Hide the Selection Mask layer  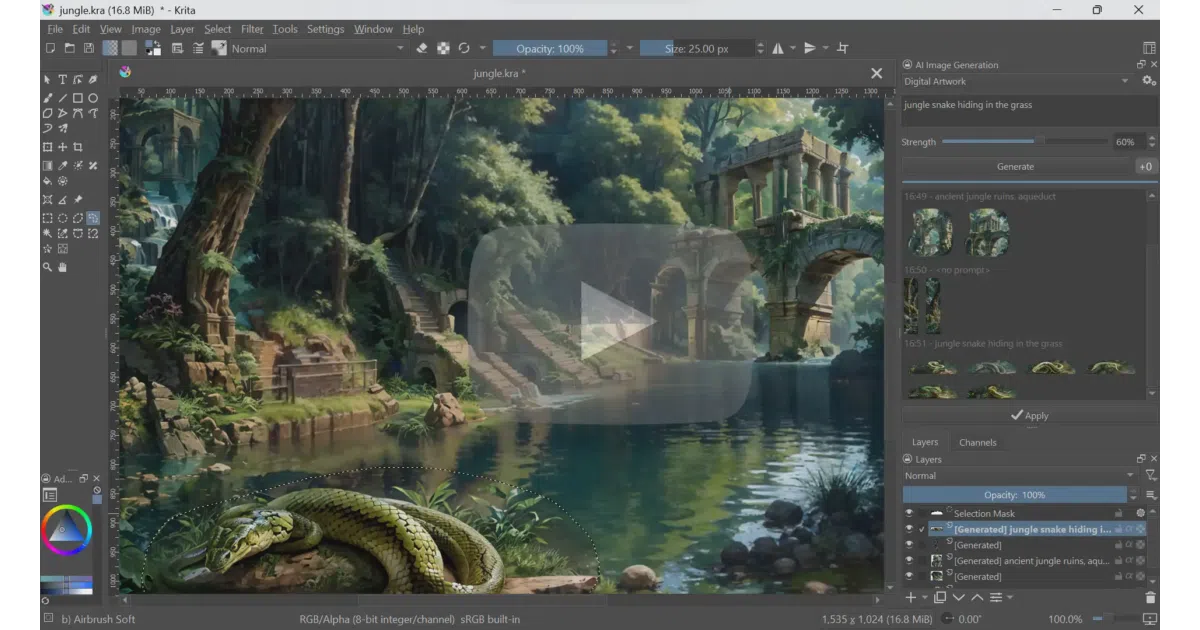[x=909, y=513]
